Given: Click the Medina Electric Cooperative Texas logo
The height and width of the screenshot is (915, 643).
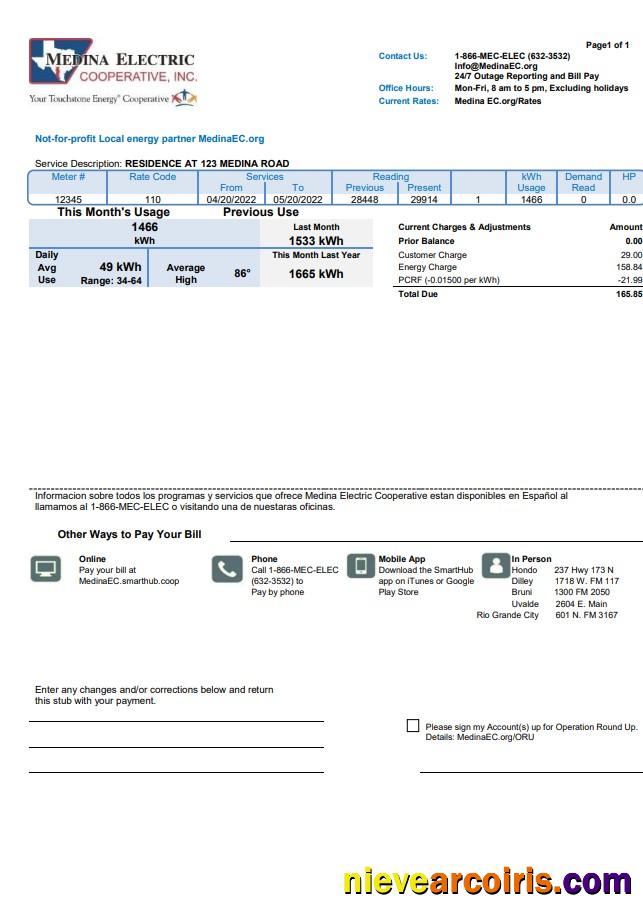Looking at the screenshot, I should [x=112, y=62].
